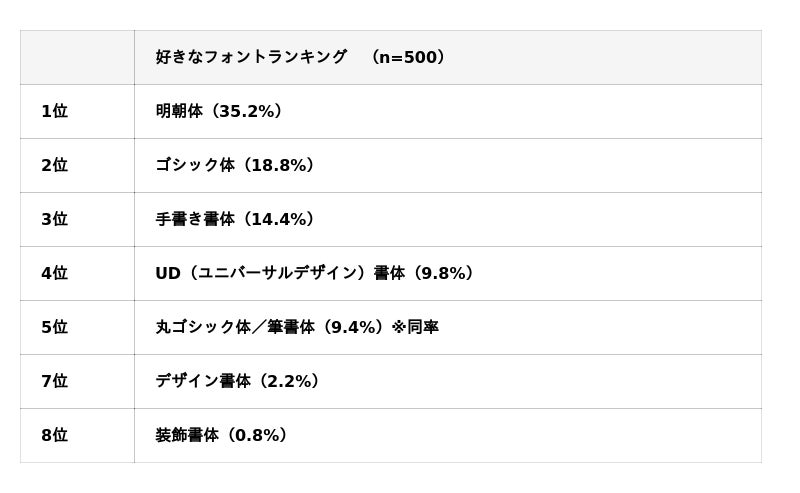Click the 2位 rank cell

[x=54, y=165]
